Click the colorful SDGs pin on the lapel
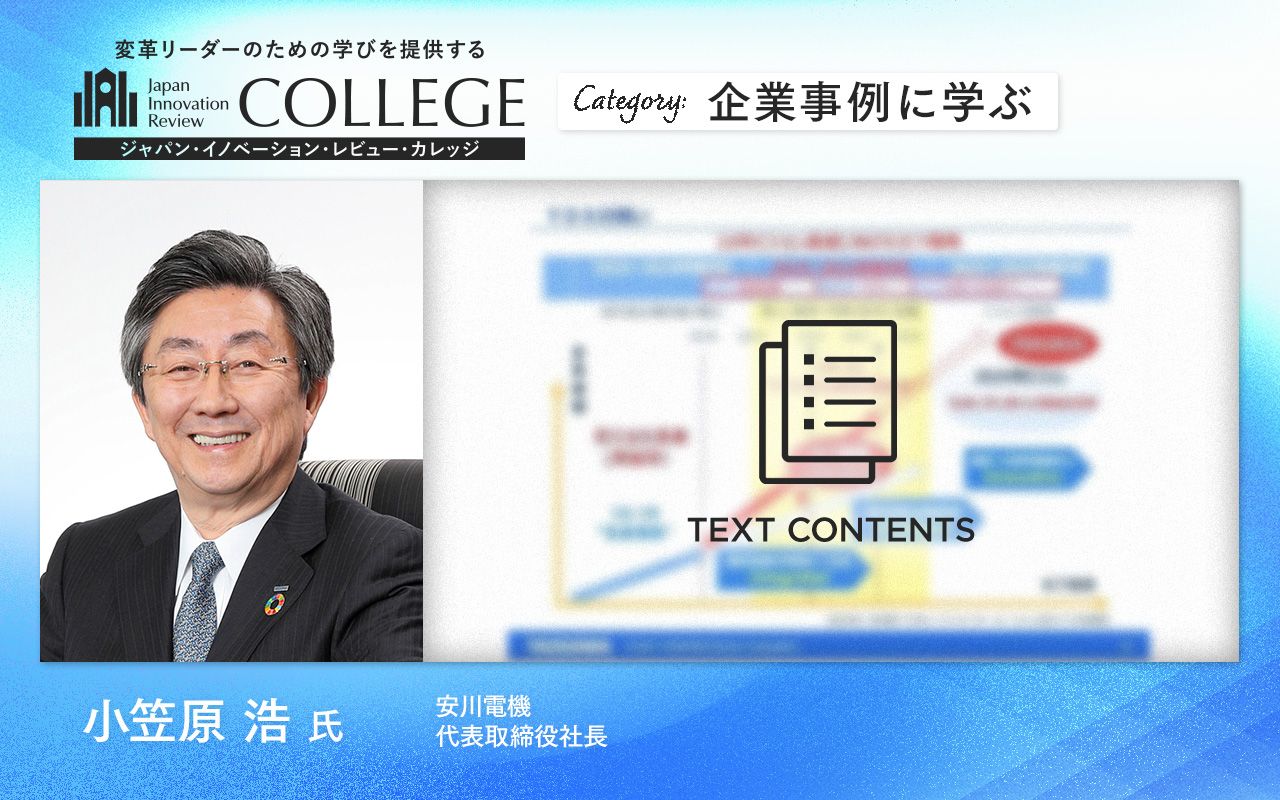This screenshot has height=800, width=1280. click(274, 603)
